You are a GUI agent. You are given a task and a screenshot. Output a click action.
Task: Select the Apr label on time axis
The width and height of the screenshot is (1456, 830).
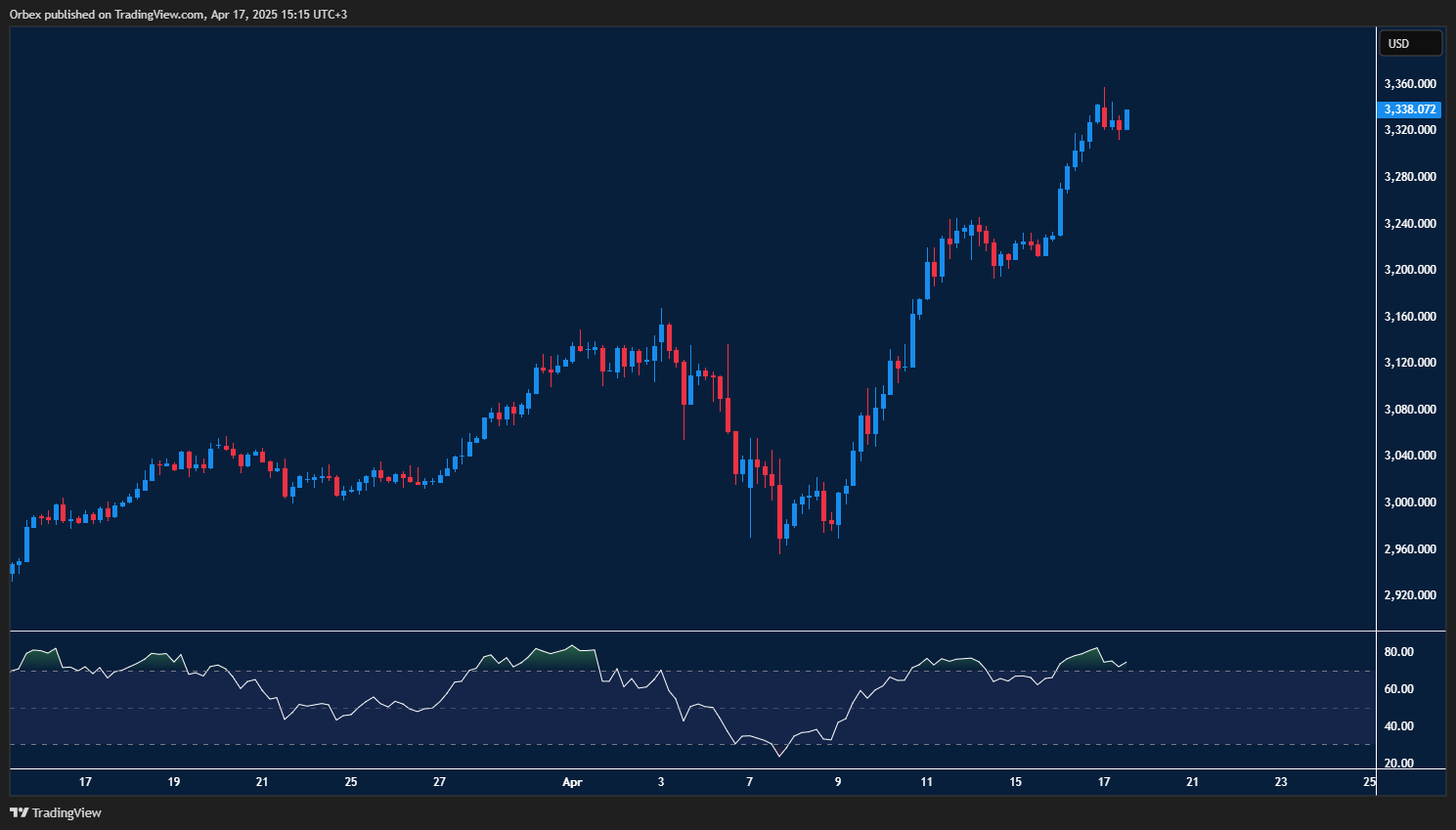click(x=572, y=782)
